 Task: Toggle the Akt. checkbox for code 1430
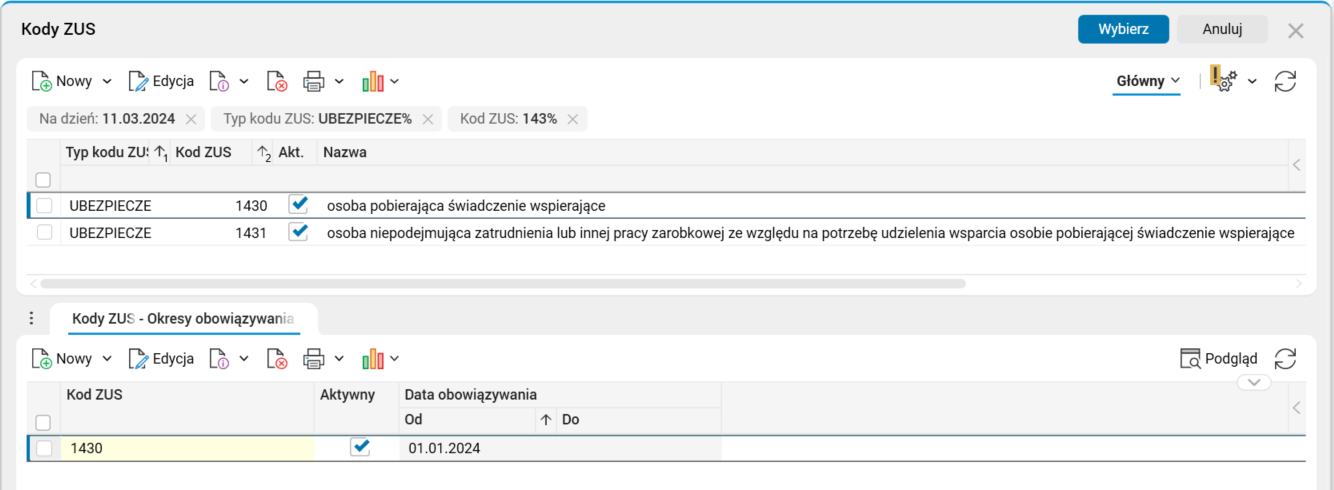coord(298,205)
